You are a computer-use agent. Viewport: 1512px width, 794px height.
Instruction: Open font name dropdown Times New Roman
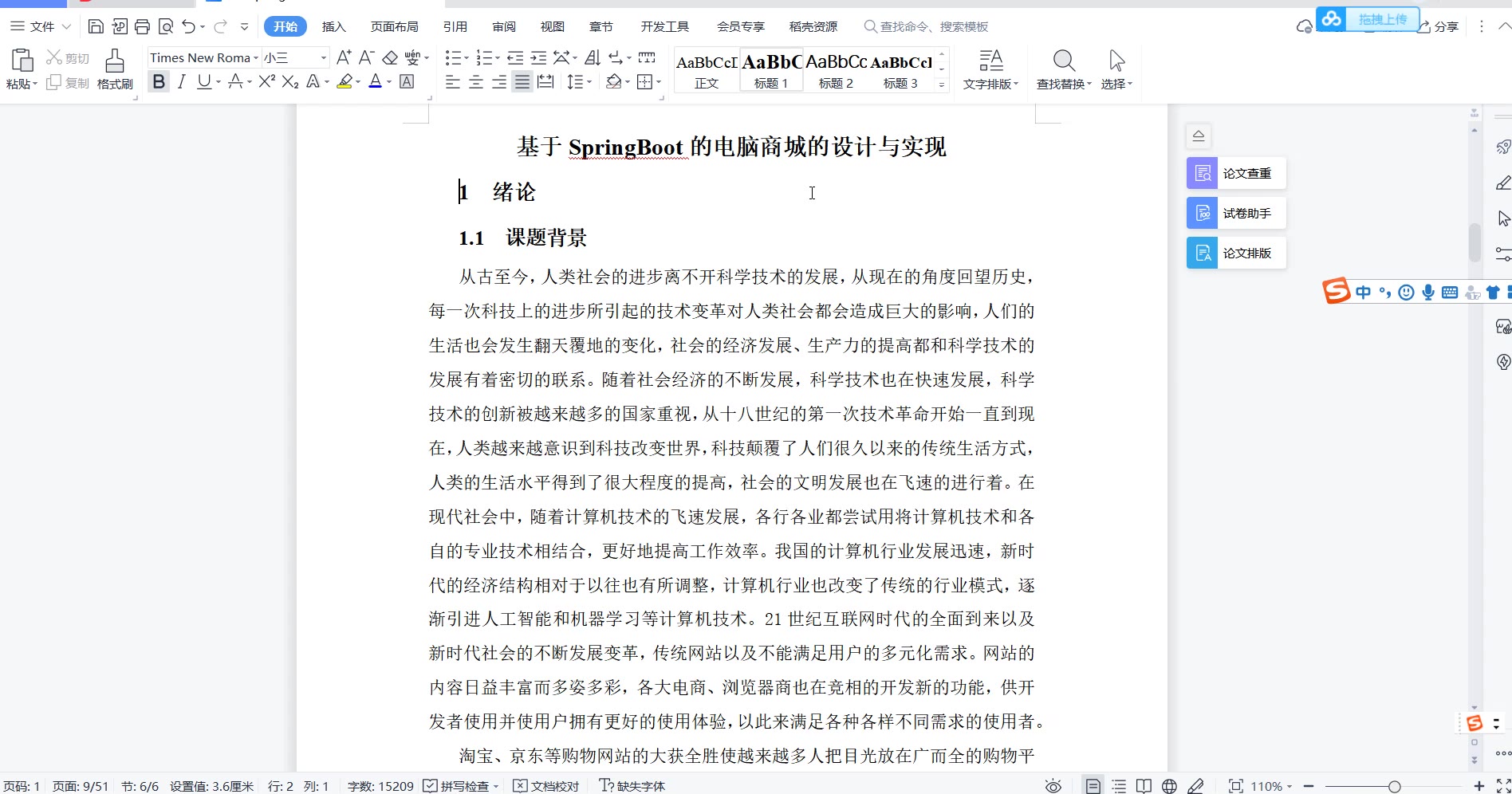point(255,57)
